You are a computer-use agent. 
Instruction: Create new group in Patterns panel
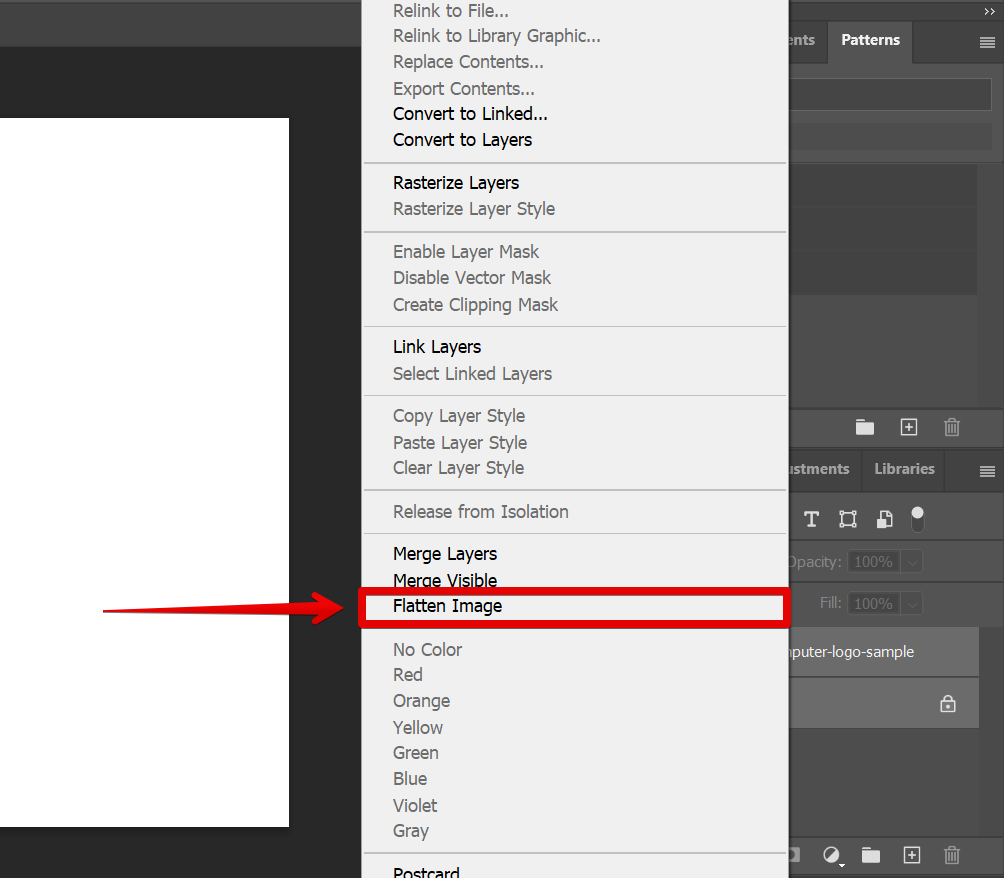tap(865, 428)
